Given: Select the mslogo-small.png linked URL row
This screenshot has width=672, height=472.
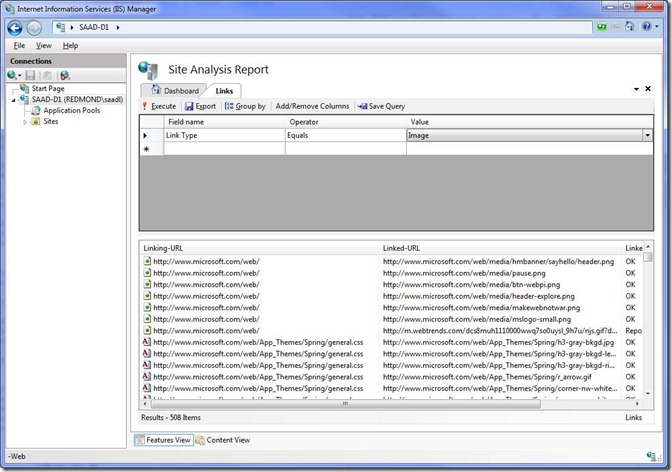Looking at the screenshot, I should coord(477,319).
